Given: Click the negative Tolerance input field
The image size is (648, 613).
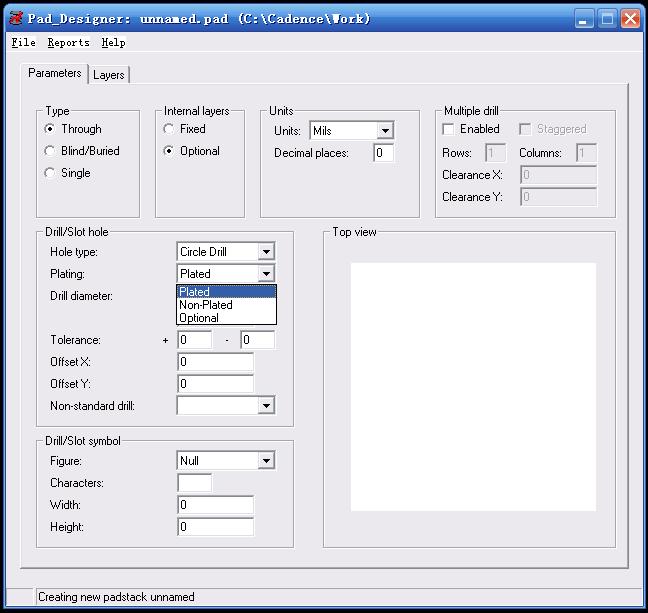Looking at the screenshot, I should tap(257, 340).
